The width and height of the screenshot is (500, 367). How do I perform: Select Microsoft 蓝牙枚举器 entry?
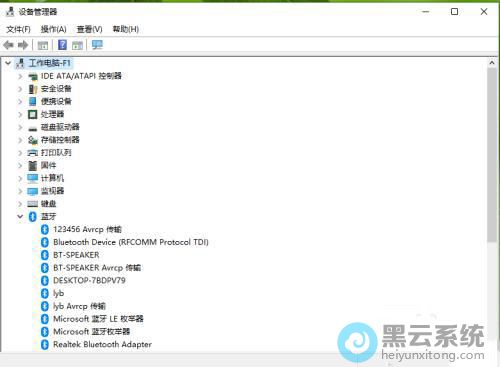(91, 332)
